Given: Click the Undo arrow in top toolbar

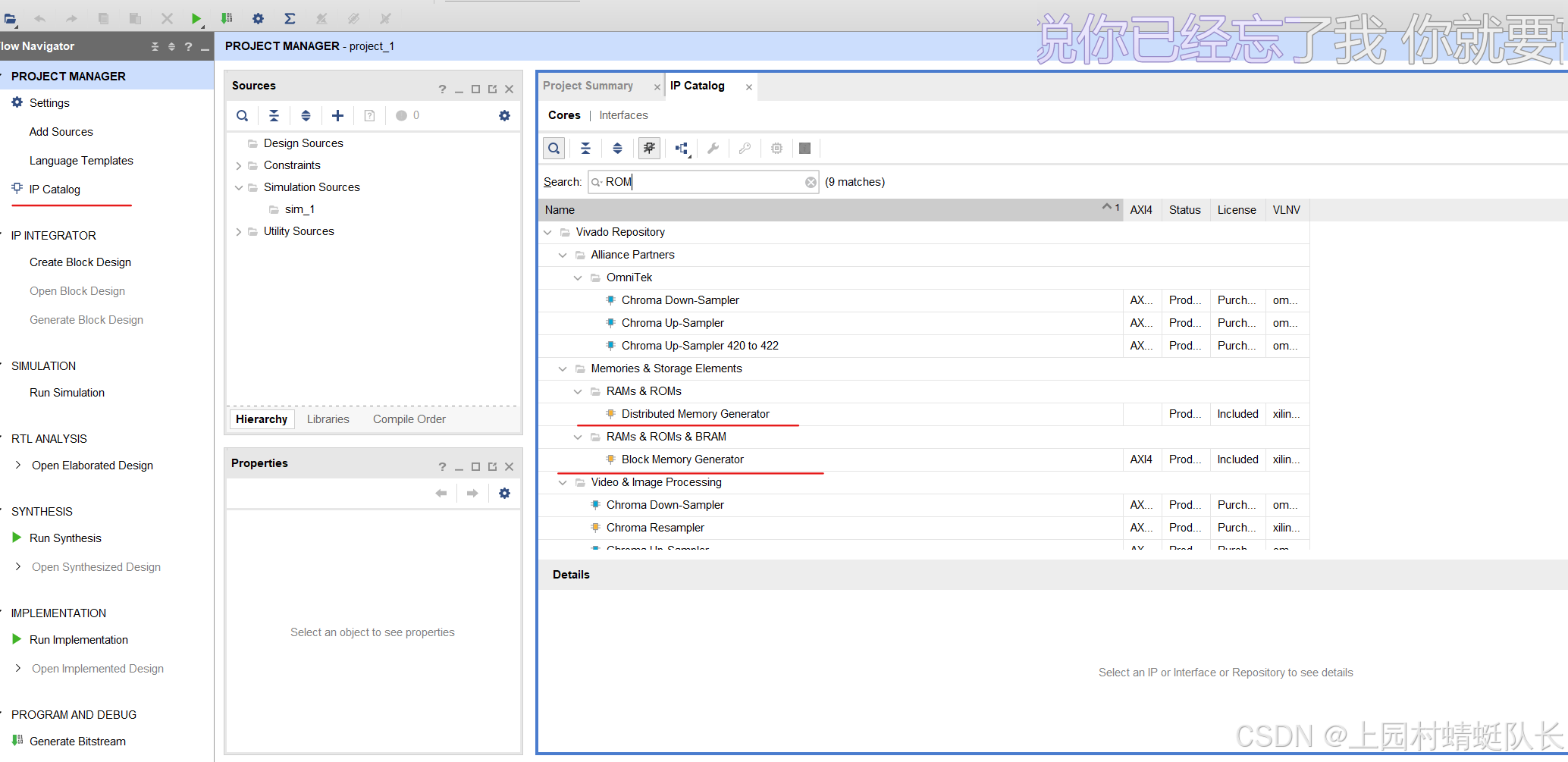Looking at the screenshot, I should tap(40, 19).
